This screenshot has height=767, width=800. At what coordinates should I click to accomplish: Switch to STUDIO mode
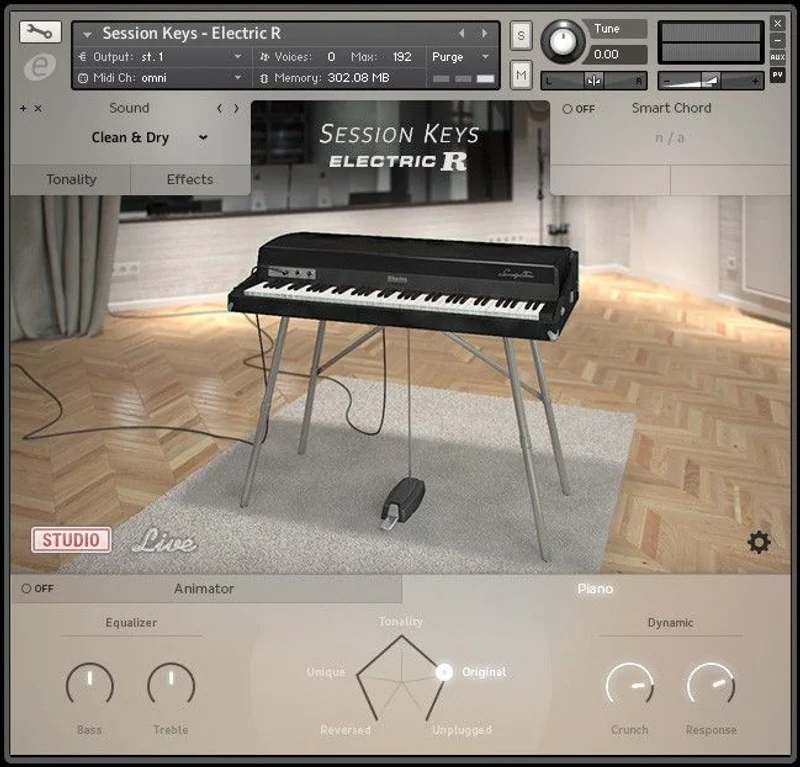pos(71,540)
